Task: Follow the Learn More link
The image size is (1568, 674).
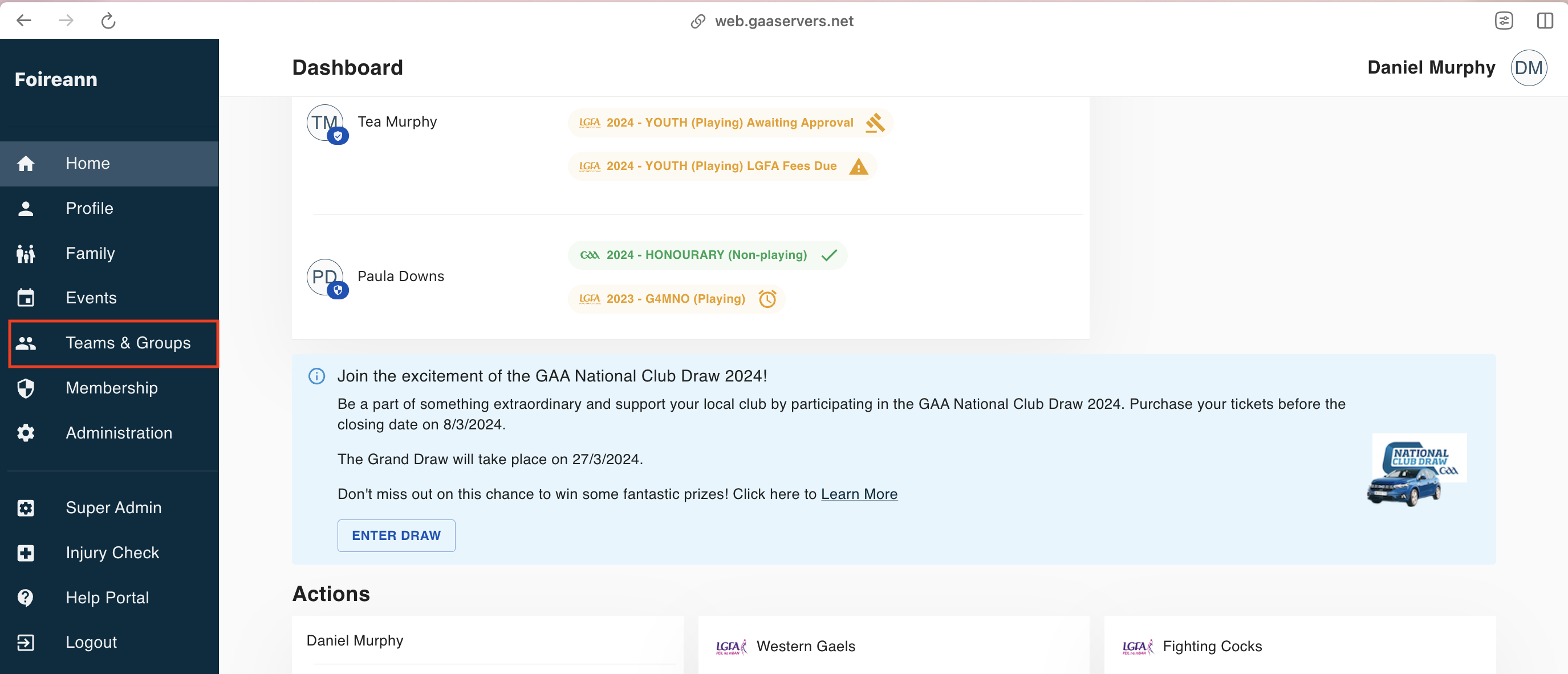Action: tap(859, 494)
